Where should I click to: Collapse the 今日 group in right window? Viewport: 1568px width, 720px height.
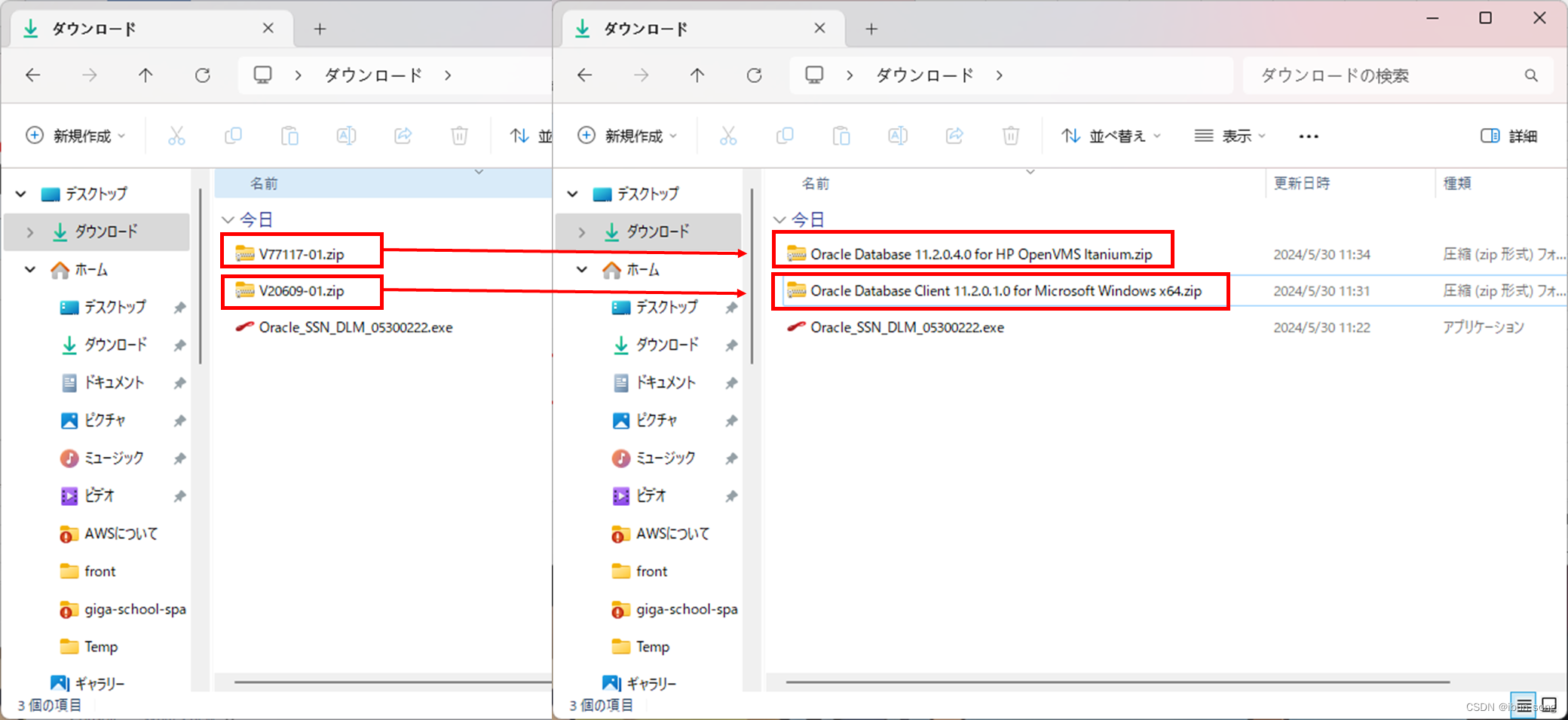tap(779, 219)
